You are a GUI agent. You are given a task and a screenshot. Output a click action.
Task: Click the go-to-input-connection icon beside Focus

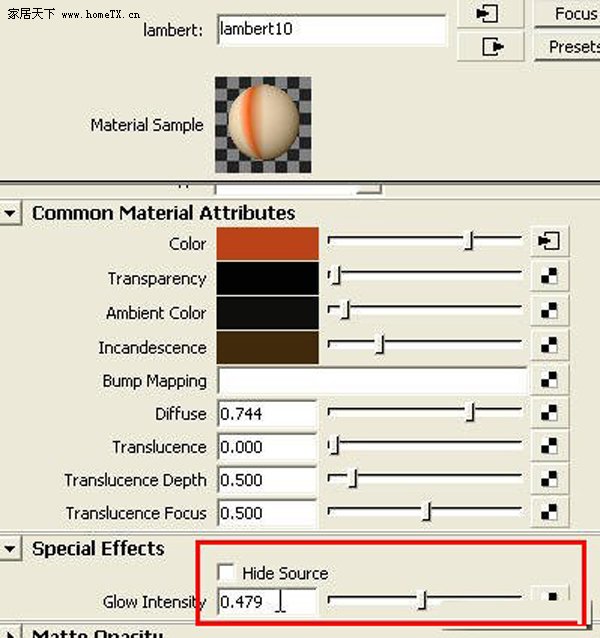pos(489,13)
